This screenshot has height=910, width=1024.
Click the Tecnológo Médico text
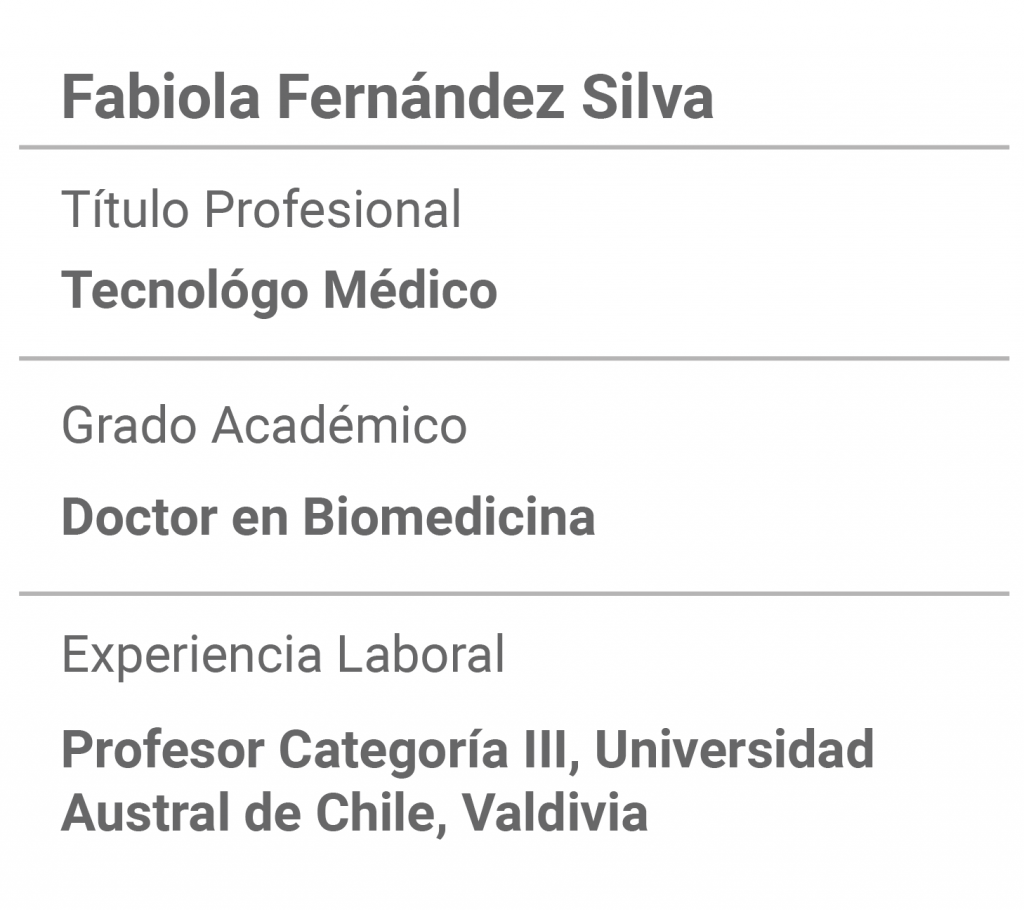(280, 291)
